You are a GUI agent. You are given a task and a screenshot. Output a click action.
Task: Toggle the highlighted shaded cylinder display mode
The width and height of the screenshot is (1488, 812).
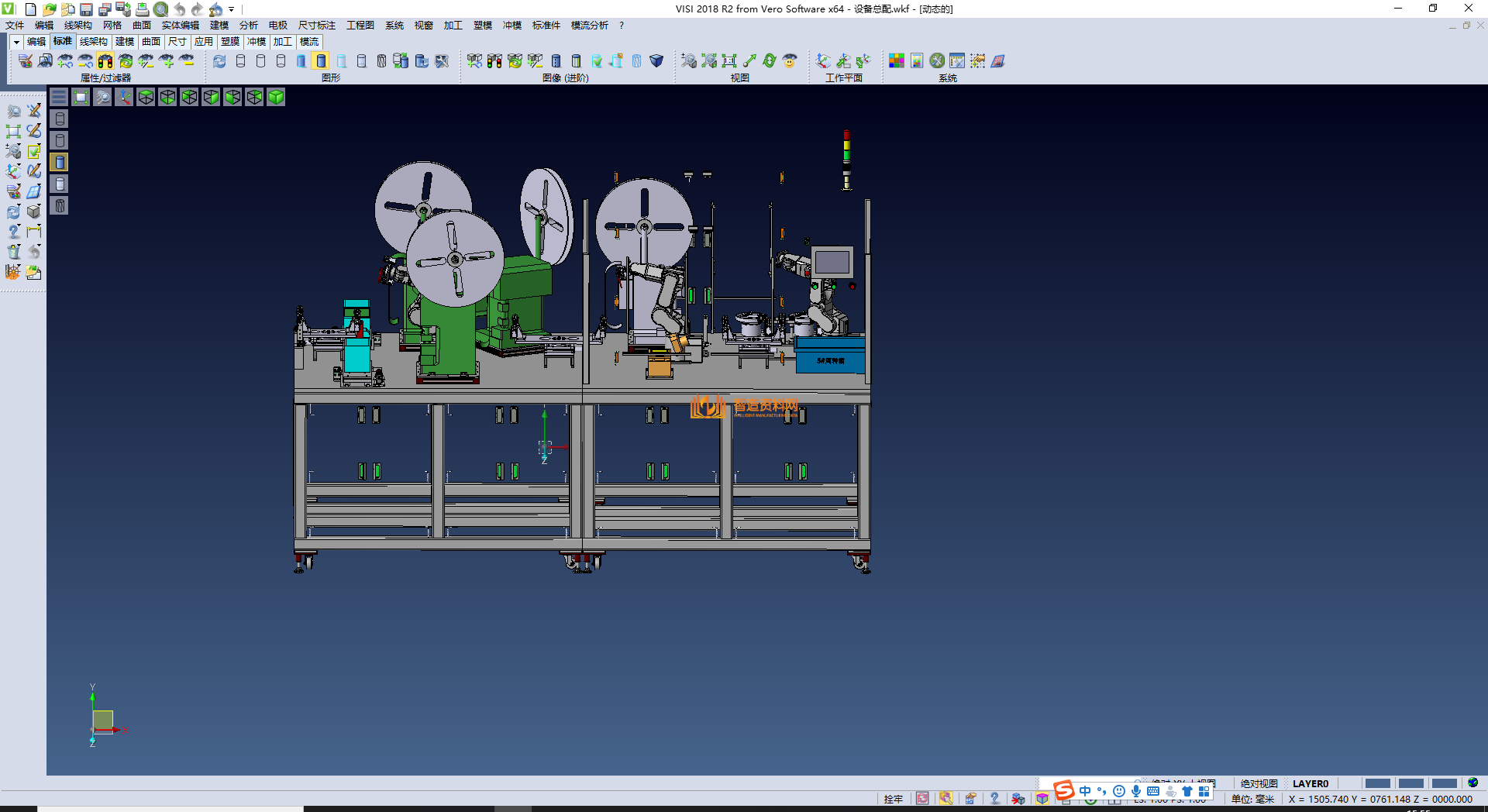[x=322, y=60]
